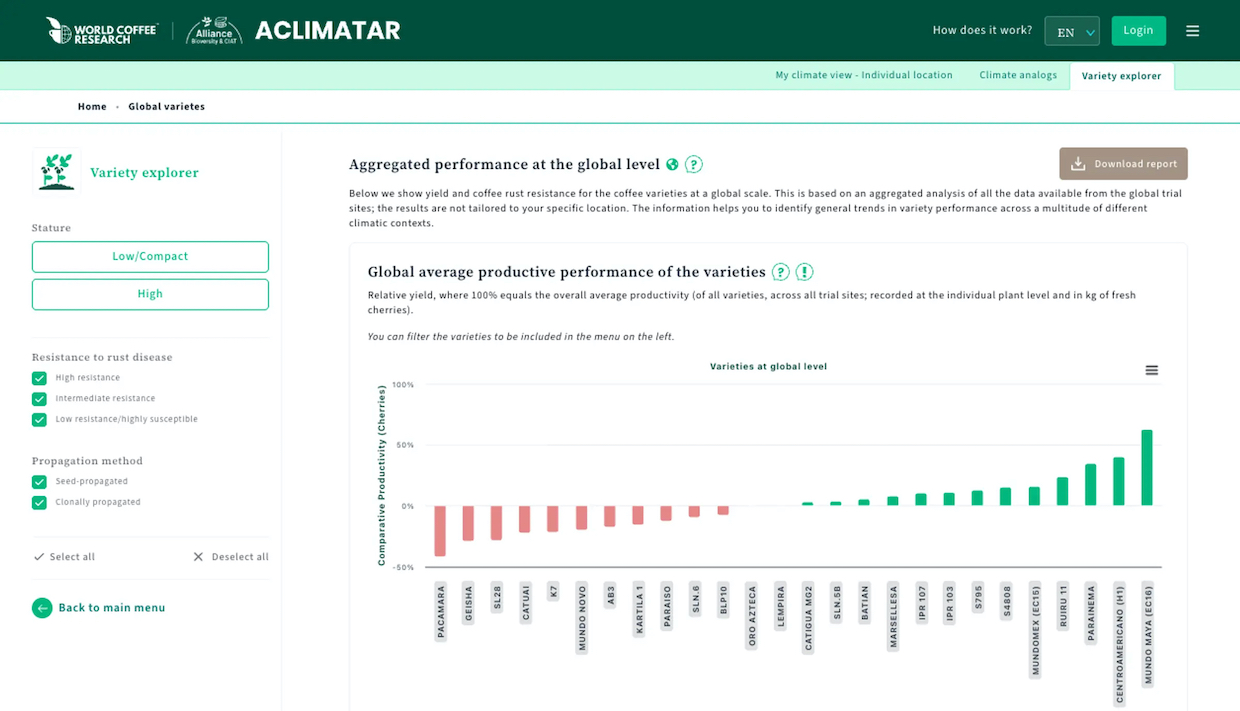Viewport: 1240px width, 711px height.
Task: Select the Low/Compact stature filter
Action: coord(150,257)
